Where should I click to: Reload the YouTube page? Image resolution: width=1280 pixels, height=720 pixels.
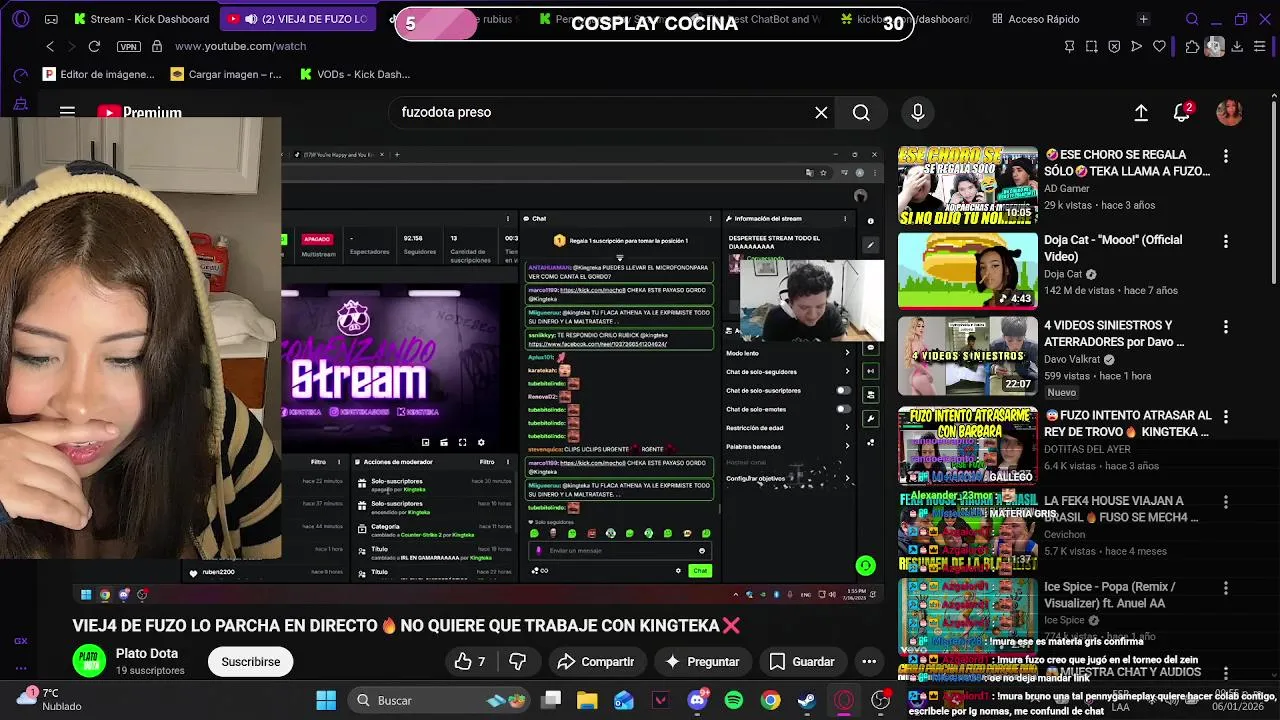pyautogui.click(x=94, y=46)
